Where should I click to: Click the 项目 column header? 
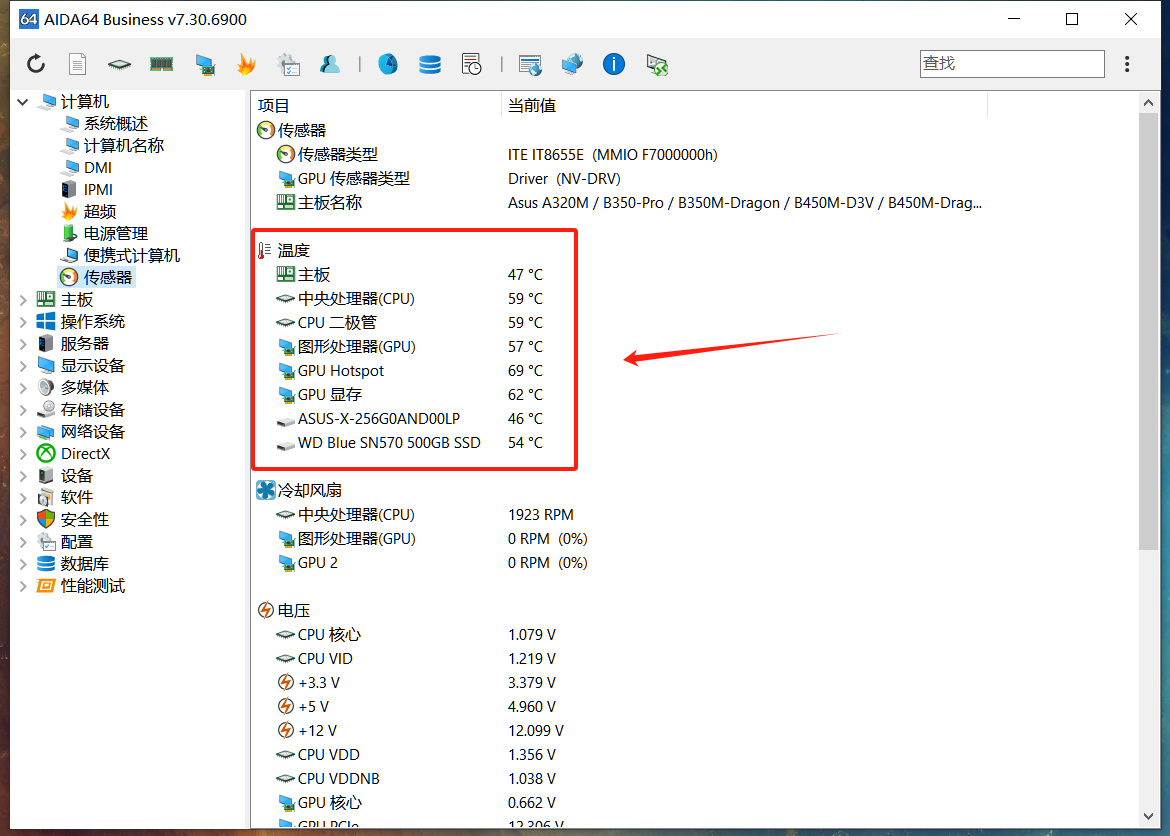(376, 105)
